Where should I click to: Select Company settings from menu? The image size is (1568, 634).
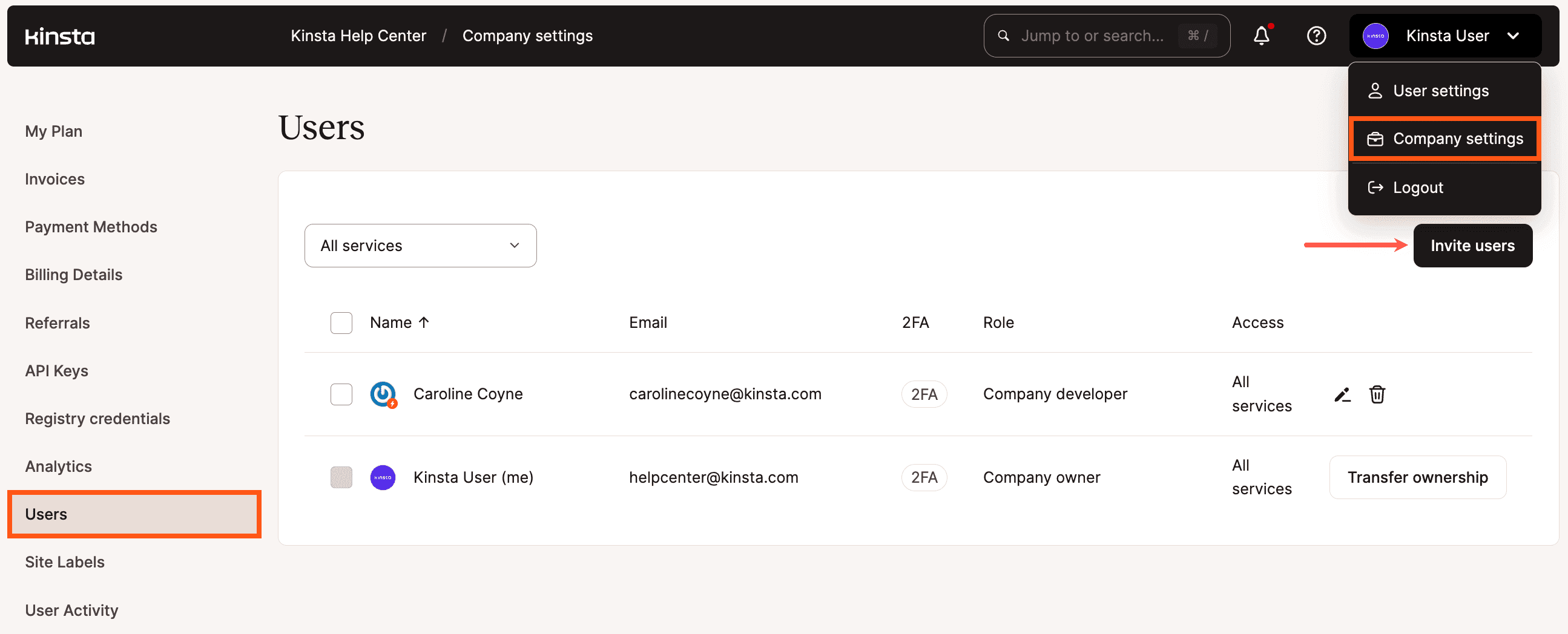point(1444,139)
